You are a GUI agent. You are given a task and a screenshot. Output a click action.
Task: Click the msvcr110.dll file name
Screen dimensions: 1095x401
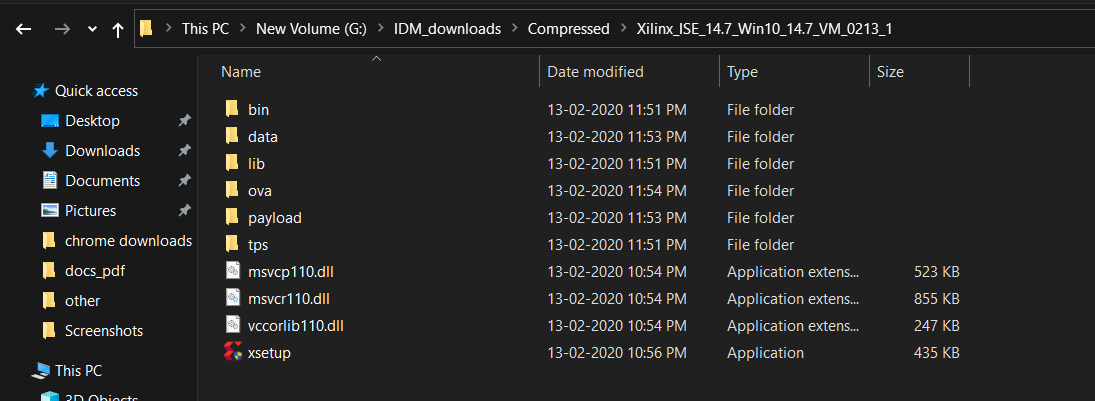[288, 299]
